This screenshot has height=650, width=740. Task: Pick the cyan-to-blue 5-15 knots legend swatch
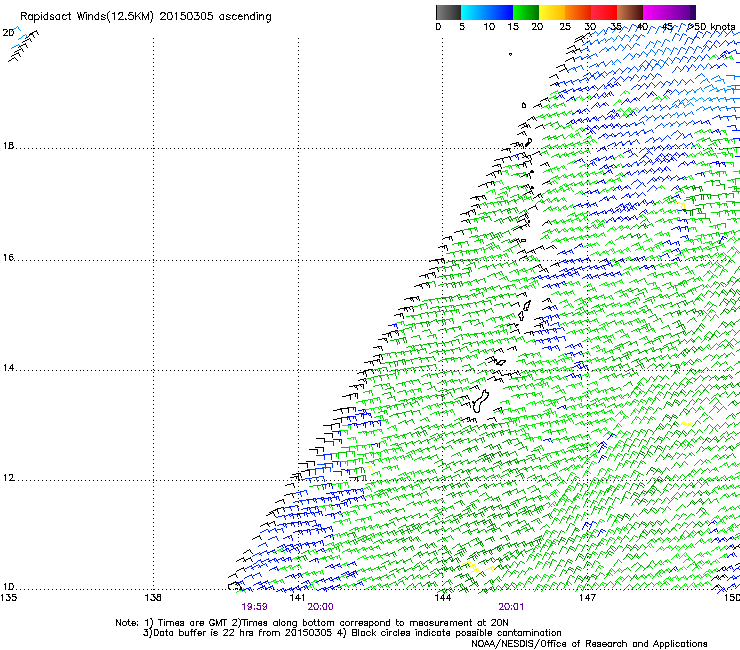[x=487, y=12]
